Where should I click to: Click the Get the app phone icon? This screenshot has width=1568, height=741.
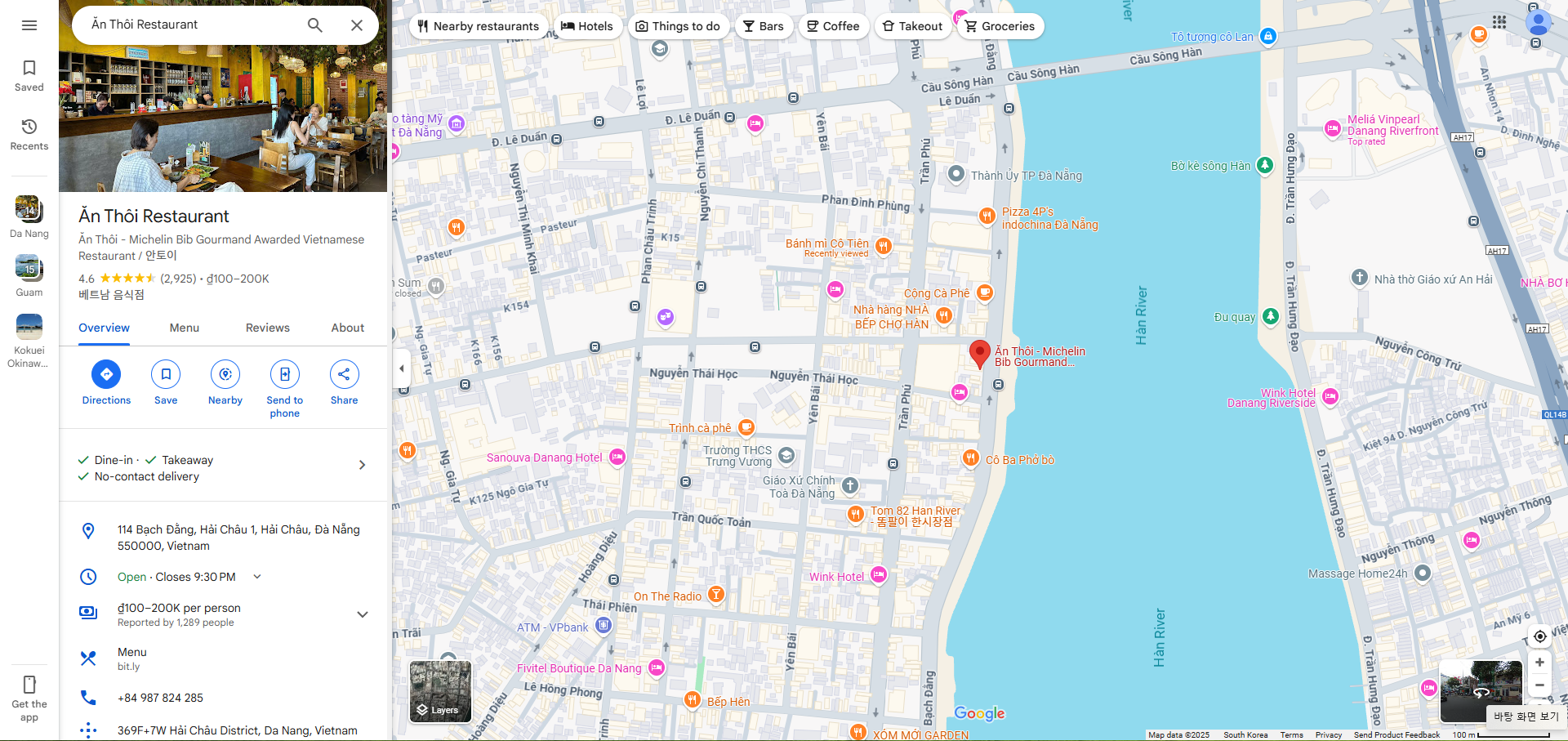[x=29, y=685]
